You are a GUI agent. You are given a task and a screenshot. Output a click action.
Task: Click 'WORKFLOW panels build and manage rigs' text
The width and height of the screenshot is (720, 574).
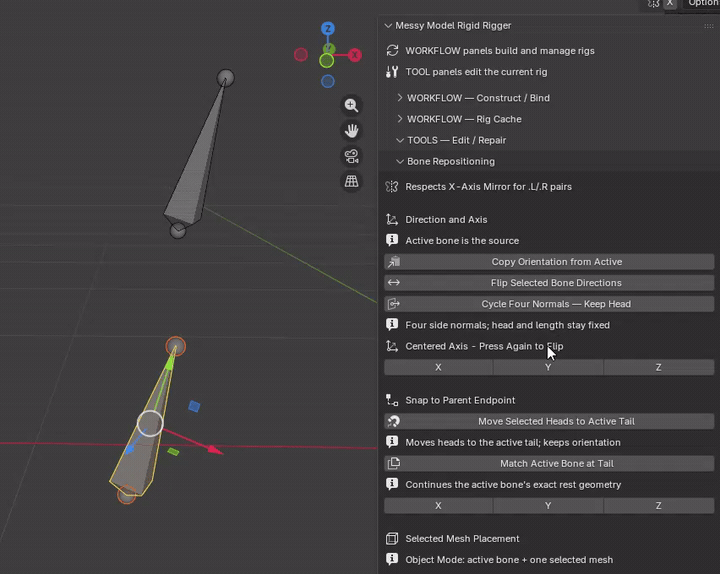point(500,51)
